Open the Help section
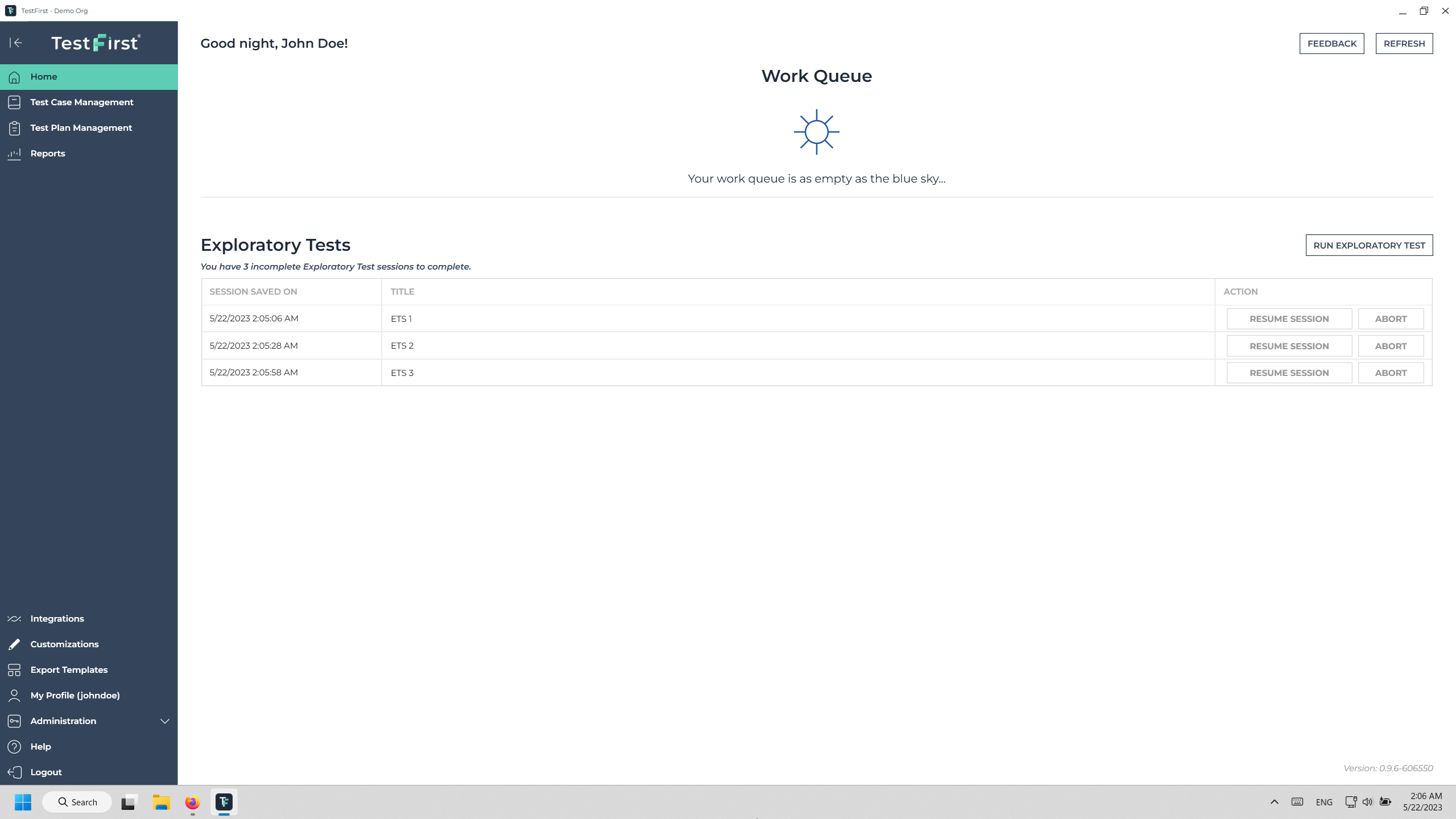1456x819 pixels. point(40,746)
